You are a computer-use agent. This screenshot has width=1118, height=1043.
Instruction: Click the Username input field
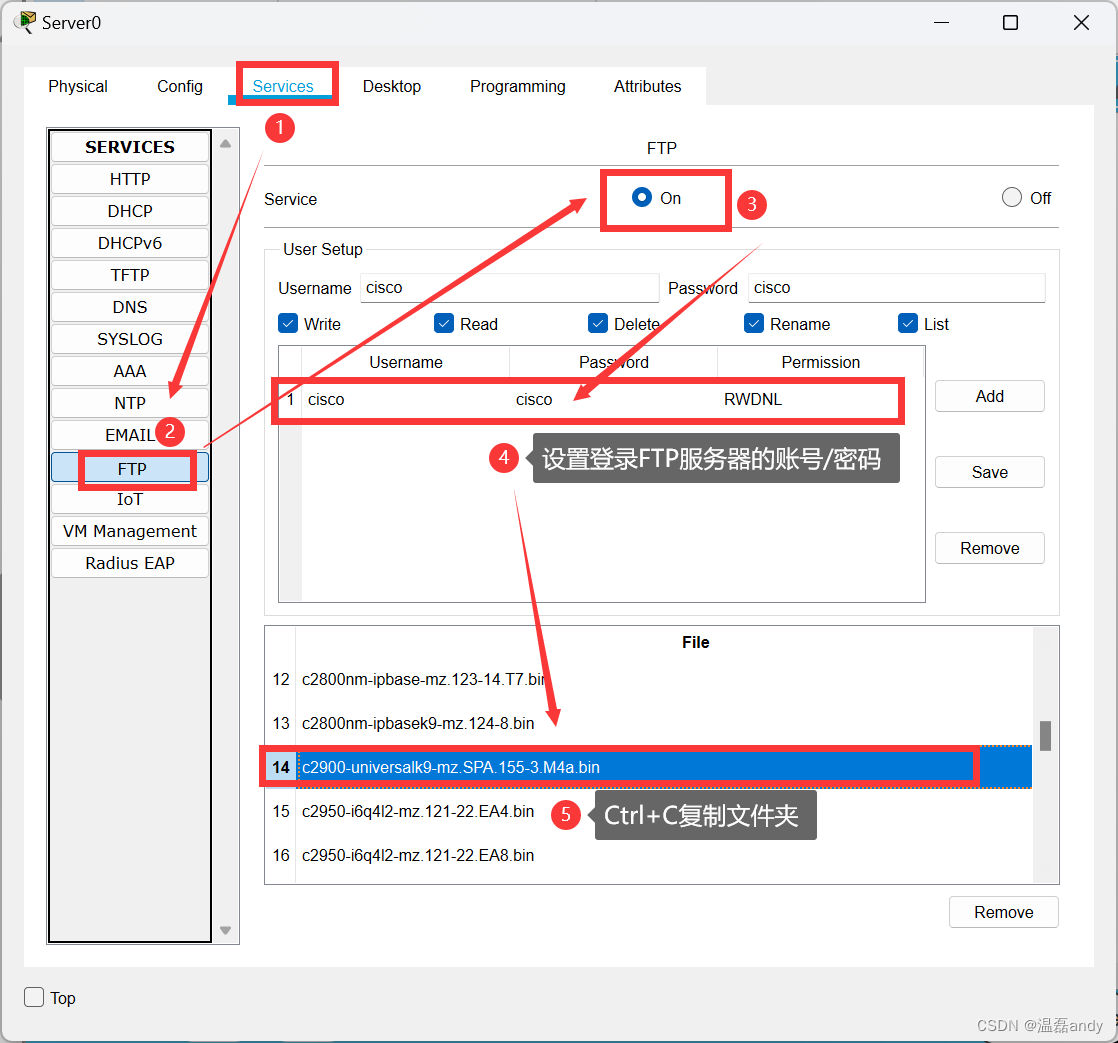509,288
